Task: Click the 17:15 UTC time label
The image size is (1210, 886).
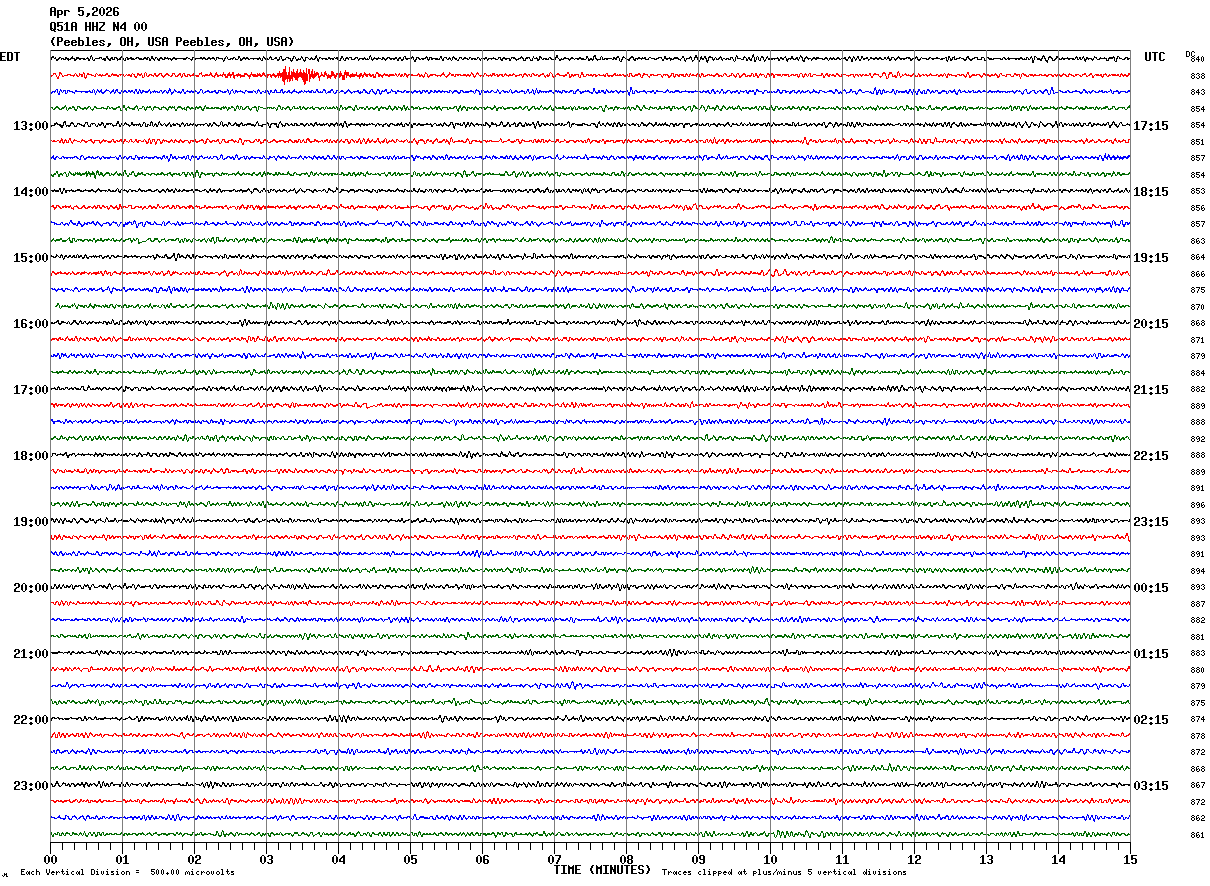Action: 1151,126
